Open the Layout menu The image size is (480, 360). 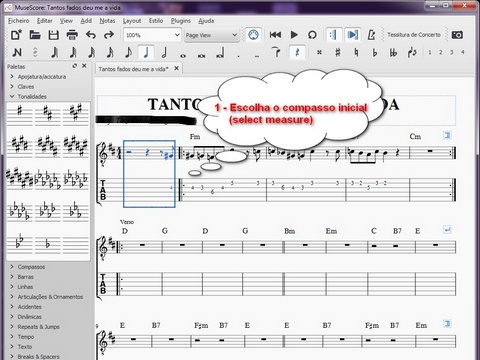(x=132, y=21)
